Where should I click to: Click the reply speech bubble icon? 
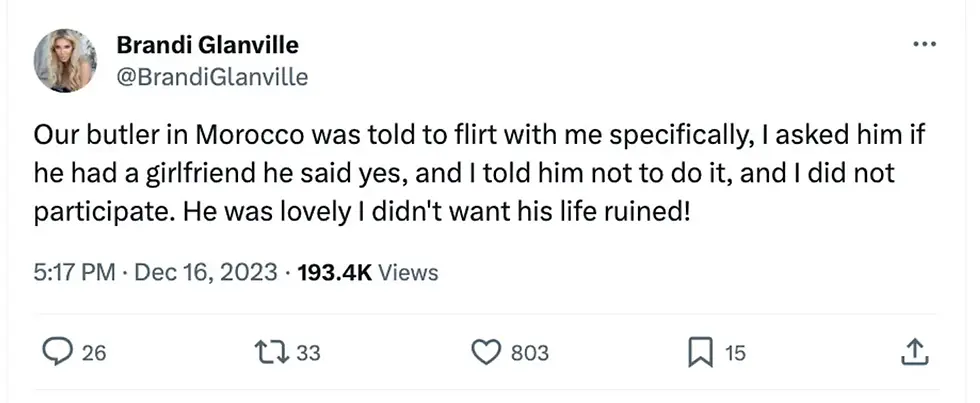click(x=59, y=351)
